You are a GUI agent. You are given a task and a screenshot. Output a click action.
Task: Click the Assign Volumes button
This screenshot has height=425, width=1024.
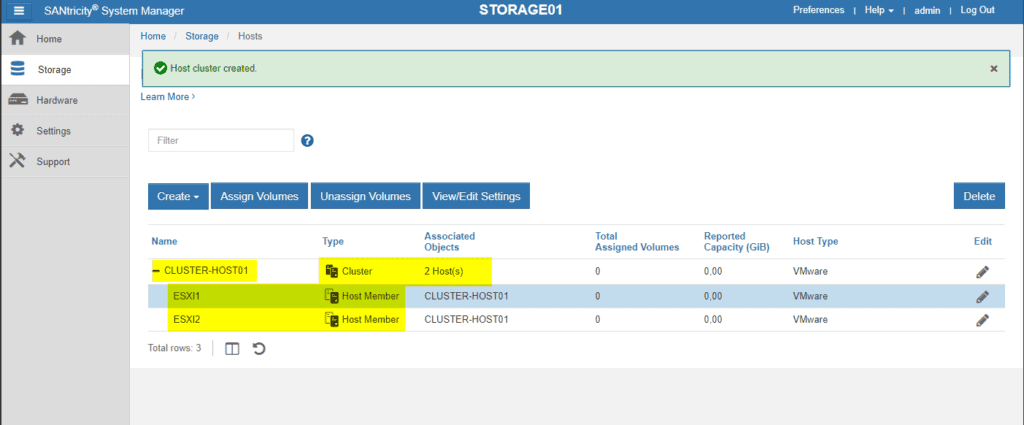pos(259,197)
